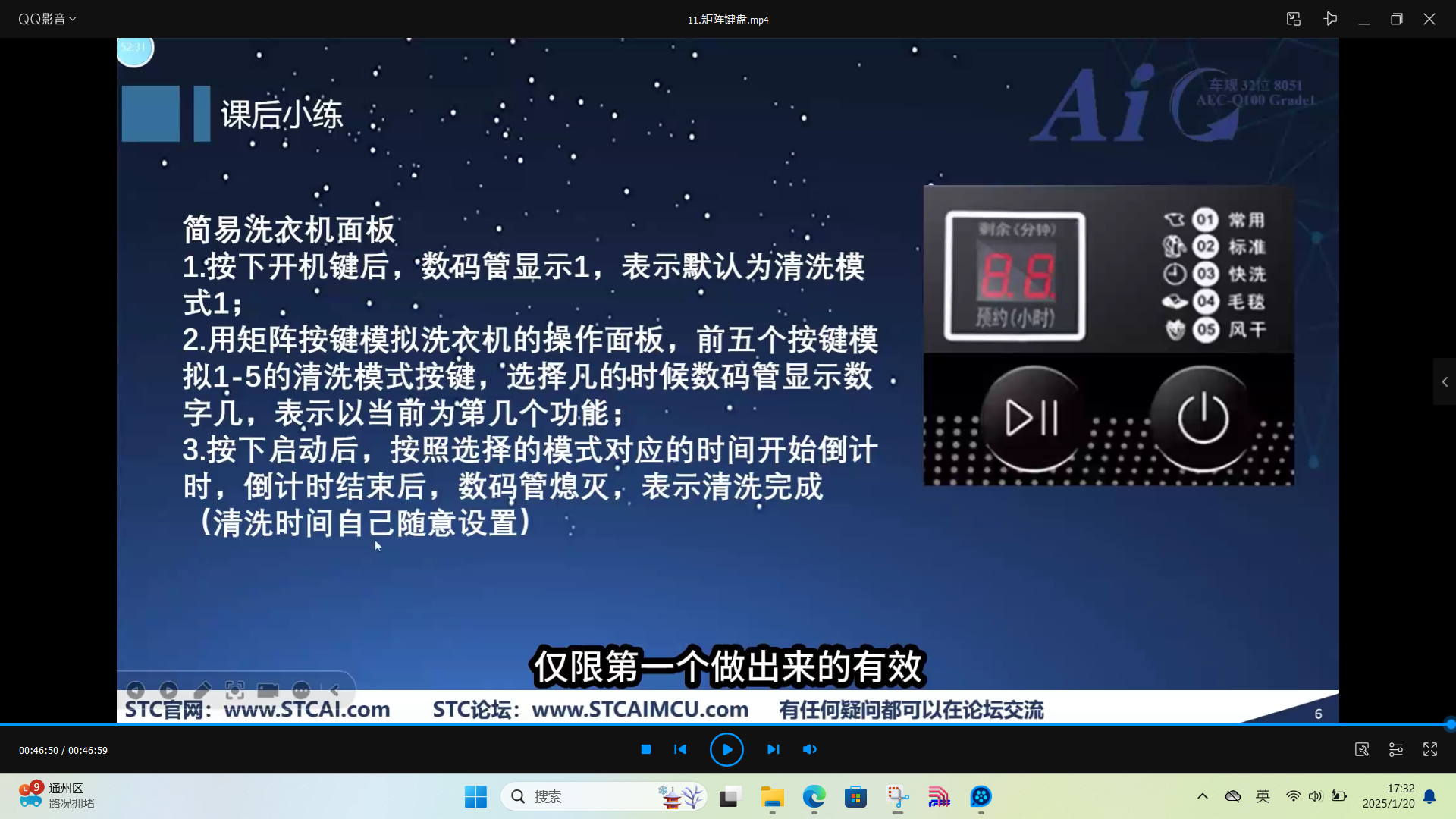Viewport: 1456px width, 819px height.
Task: Click the taskbar search box
Action: click(604, 796)
